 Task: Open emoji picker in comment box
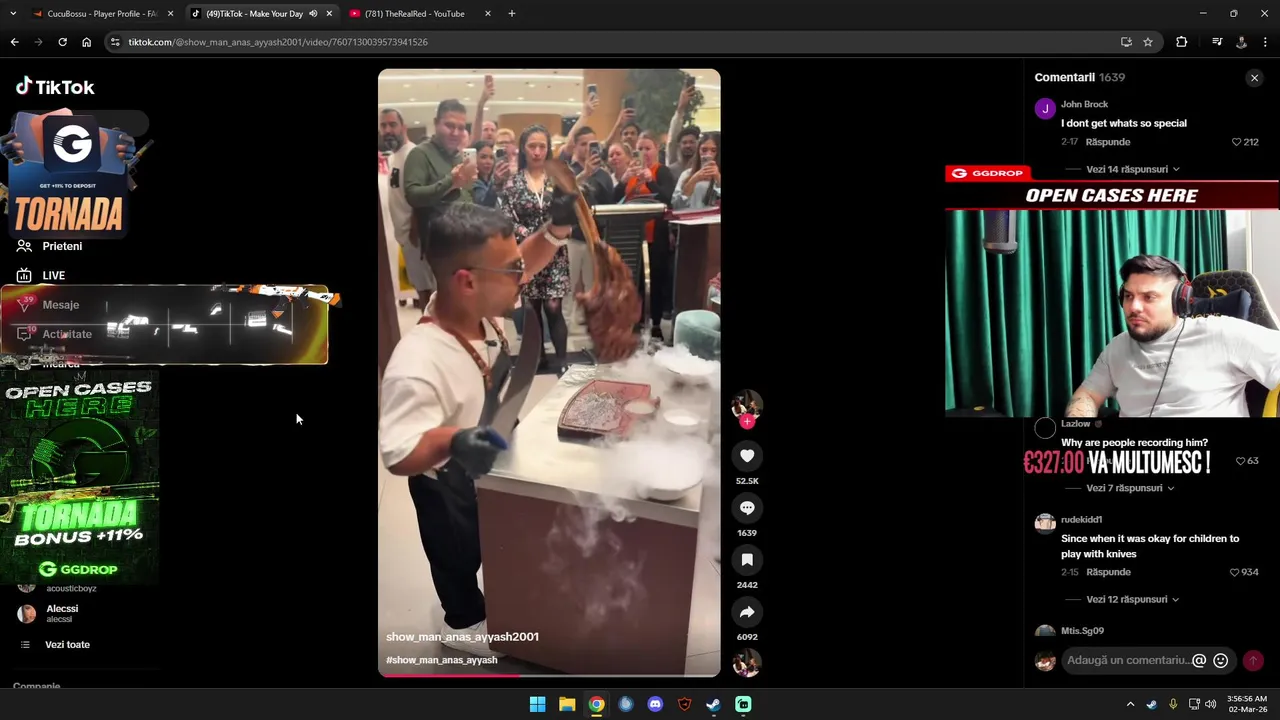(x=1220, y=660)
